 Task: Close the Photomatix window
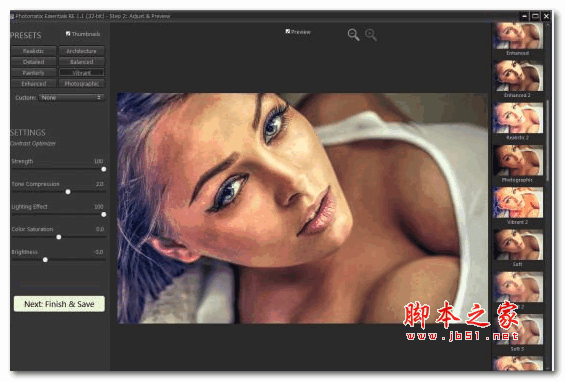[x=546, y=16]
